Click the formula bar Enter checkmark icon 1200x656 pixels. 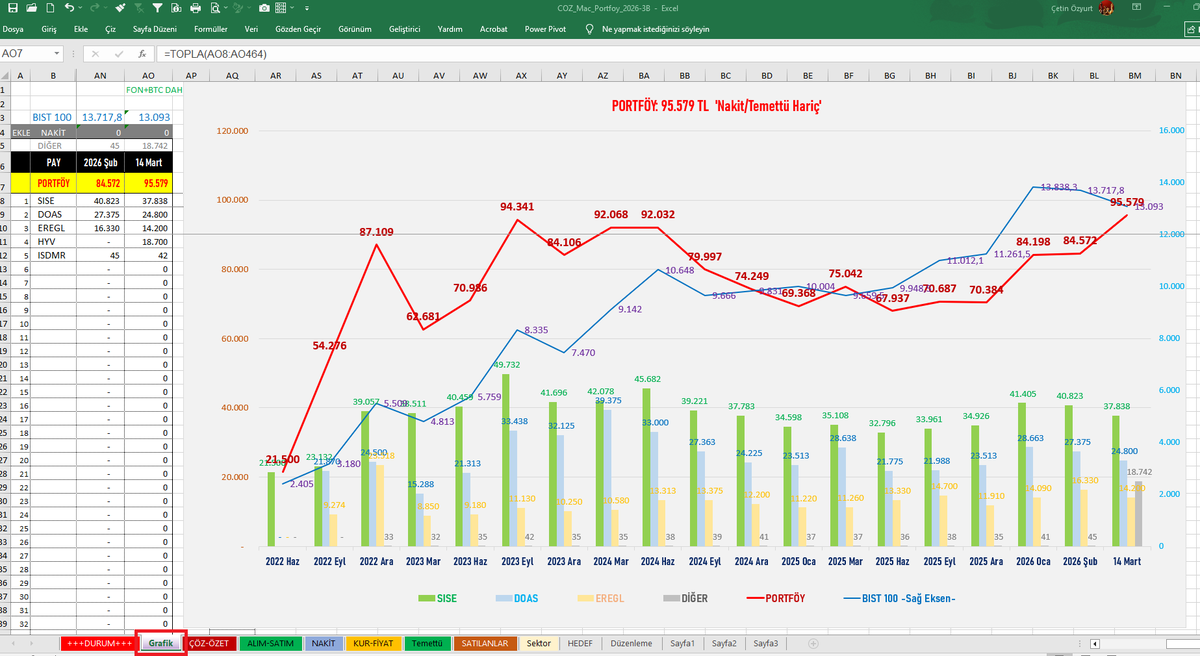(119, 54)
